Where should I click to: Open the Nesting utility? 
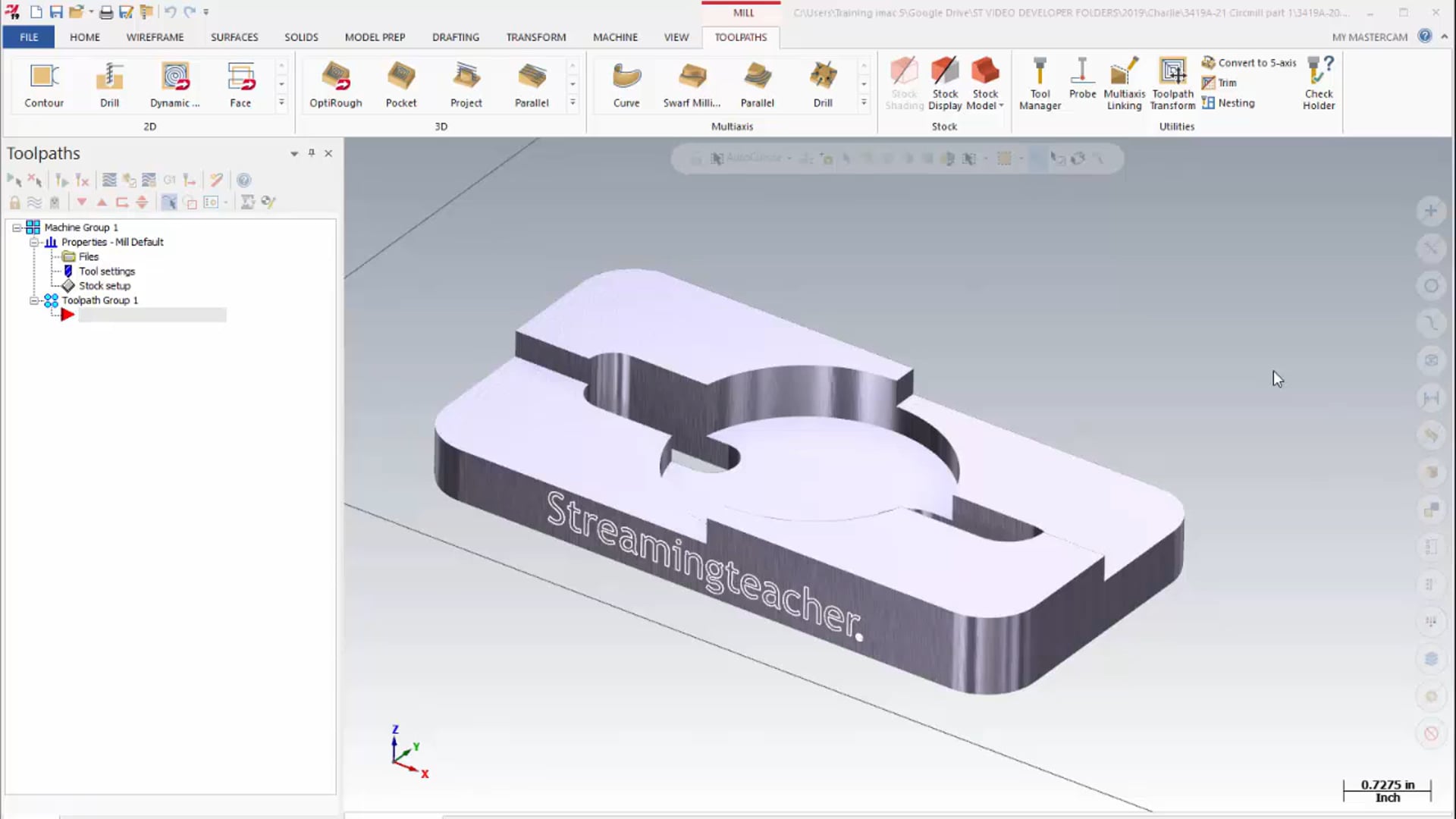(x=1228, y=103)
